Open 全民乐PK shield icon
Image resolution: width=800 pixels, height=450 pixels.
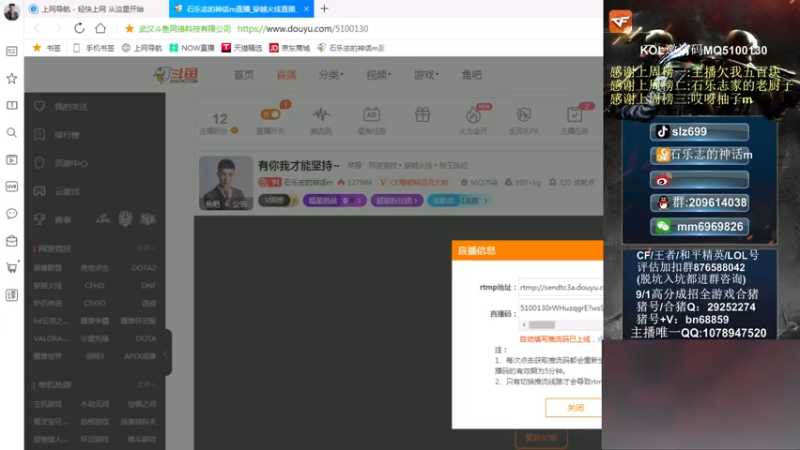point(523,114)
